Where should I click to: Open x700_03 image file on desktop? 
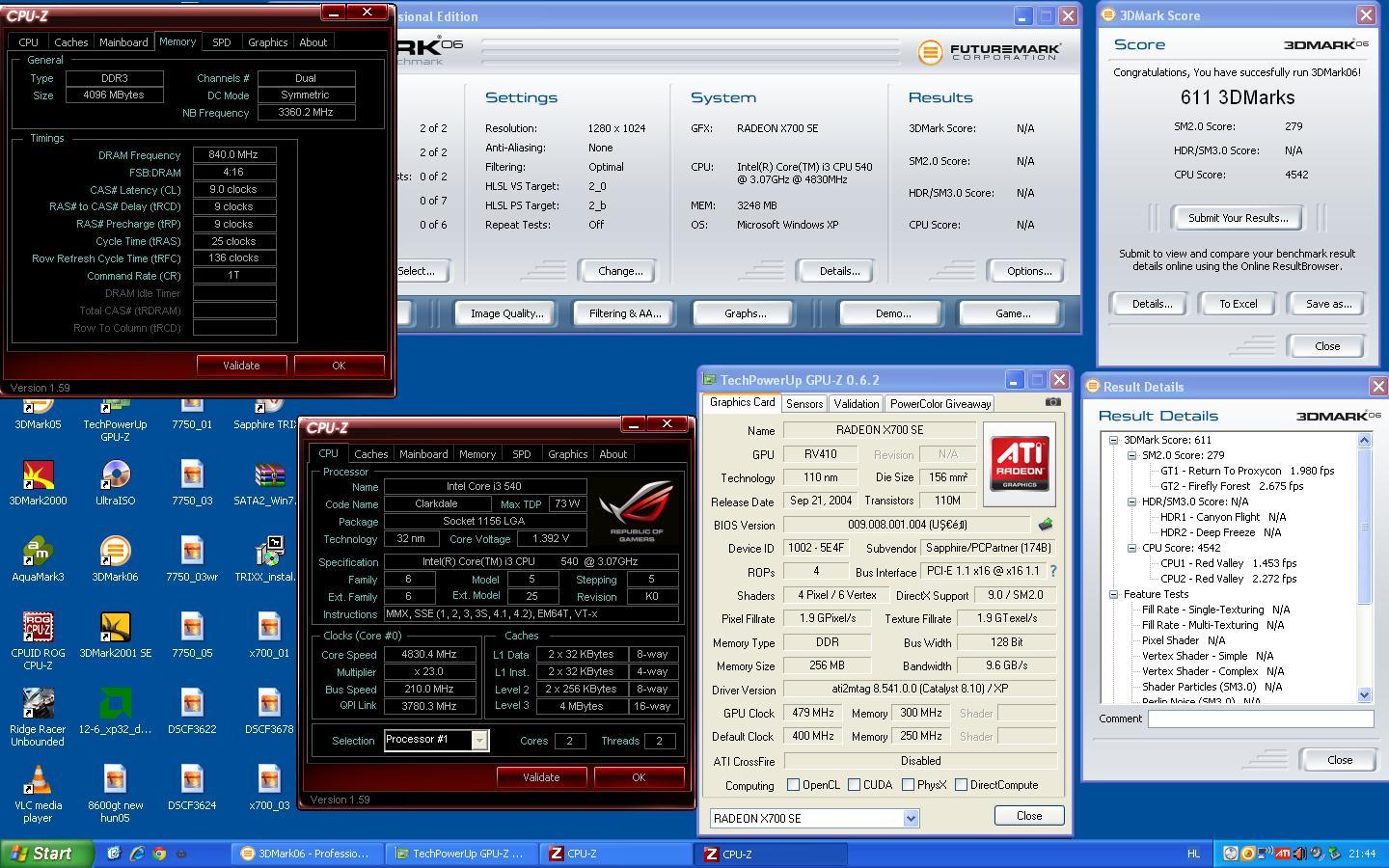(269, 787)
